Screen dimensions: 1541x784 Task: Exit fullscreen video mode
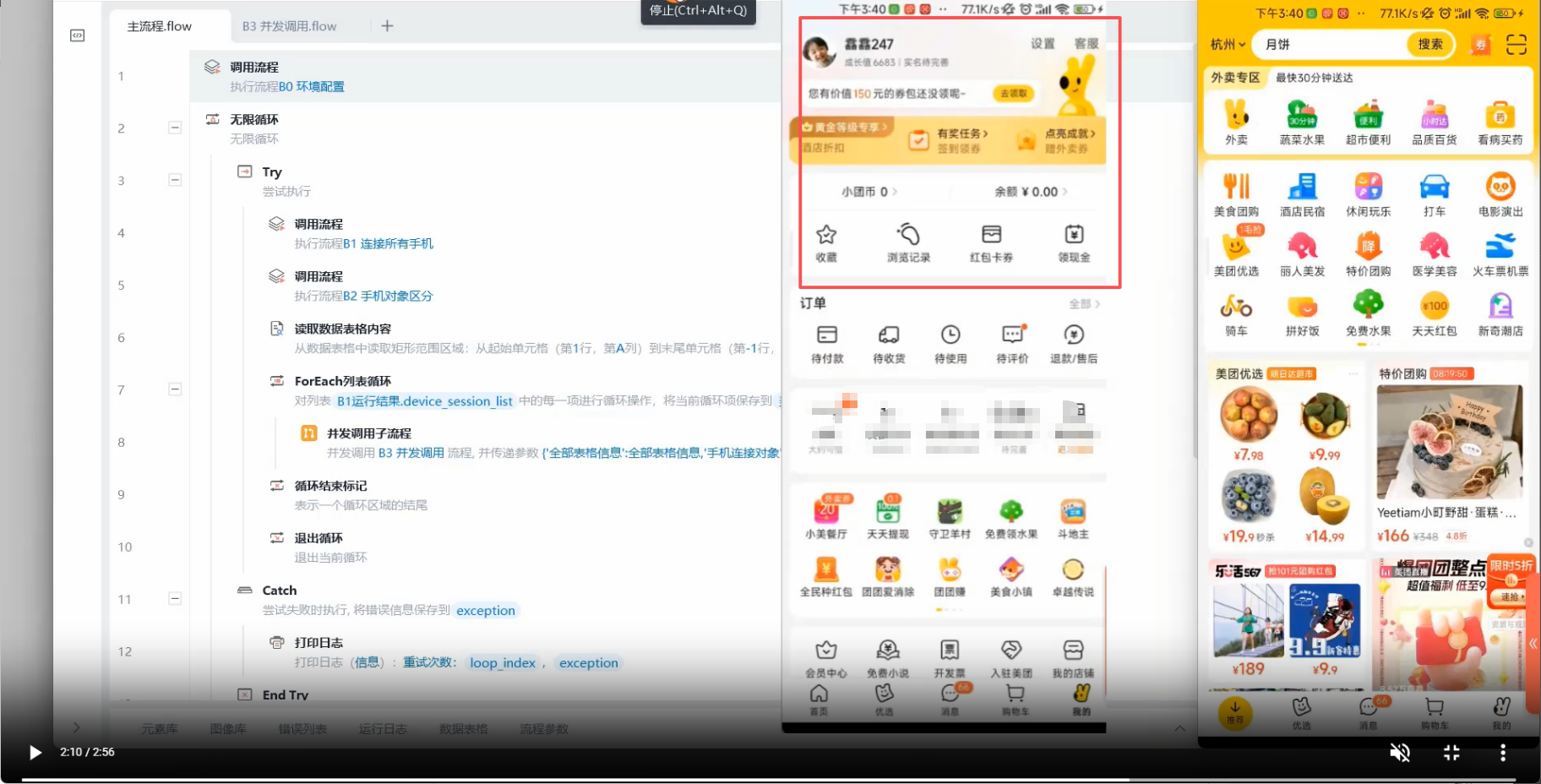click(1451, 752)
